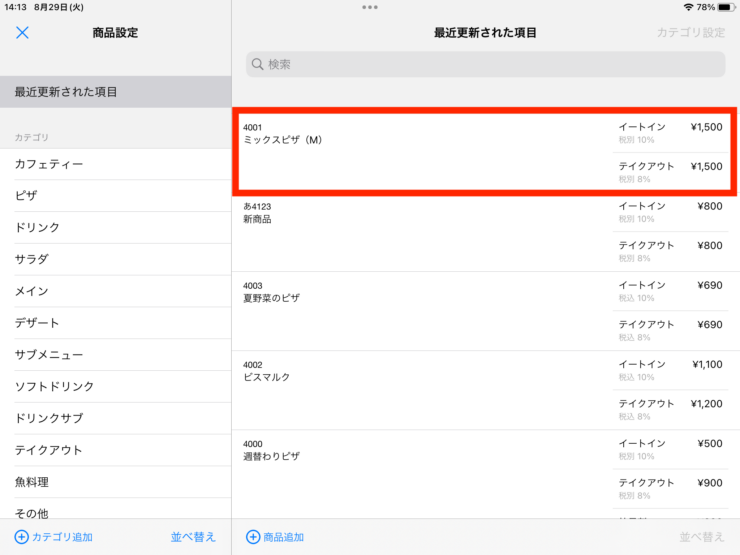Viewport: 740px width, 555px height.
Task: Tap the 14:13 clock in status bar
Action: 16,7
